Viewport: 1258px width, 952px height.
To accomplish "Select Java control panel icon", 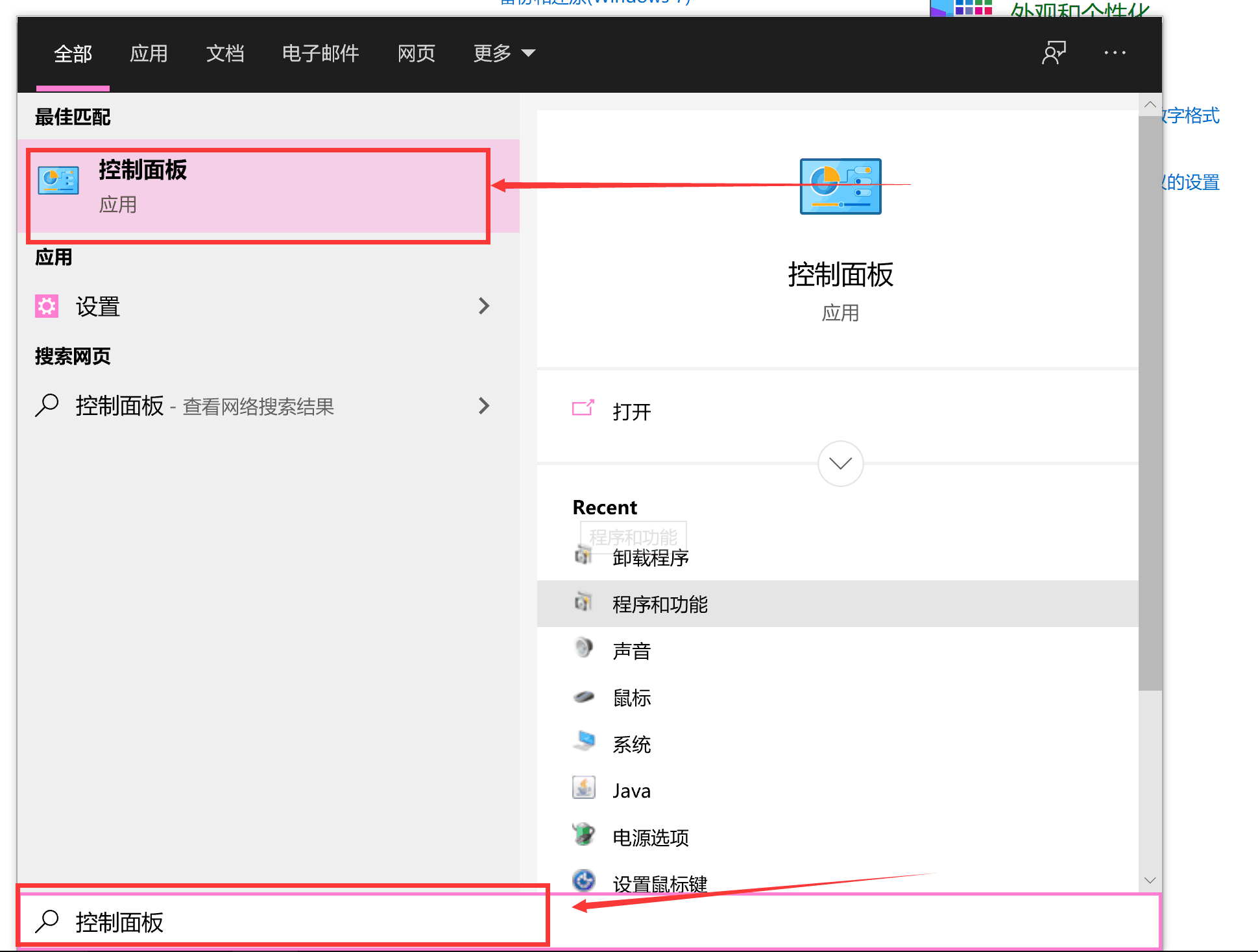I will pos(582,790).
